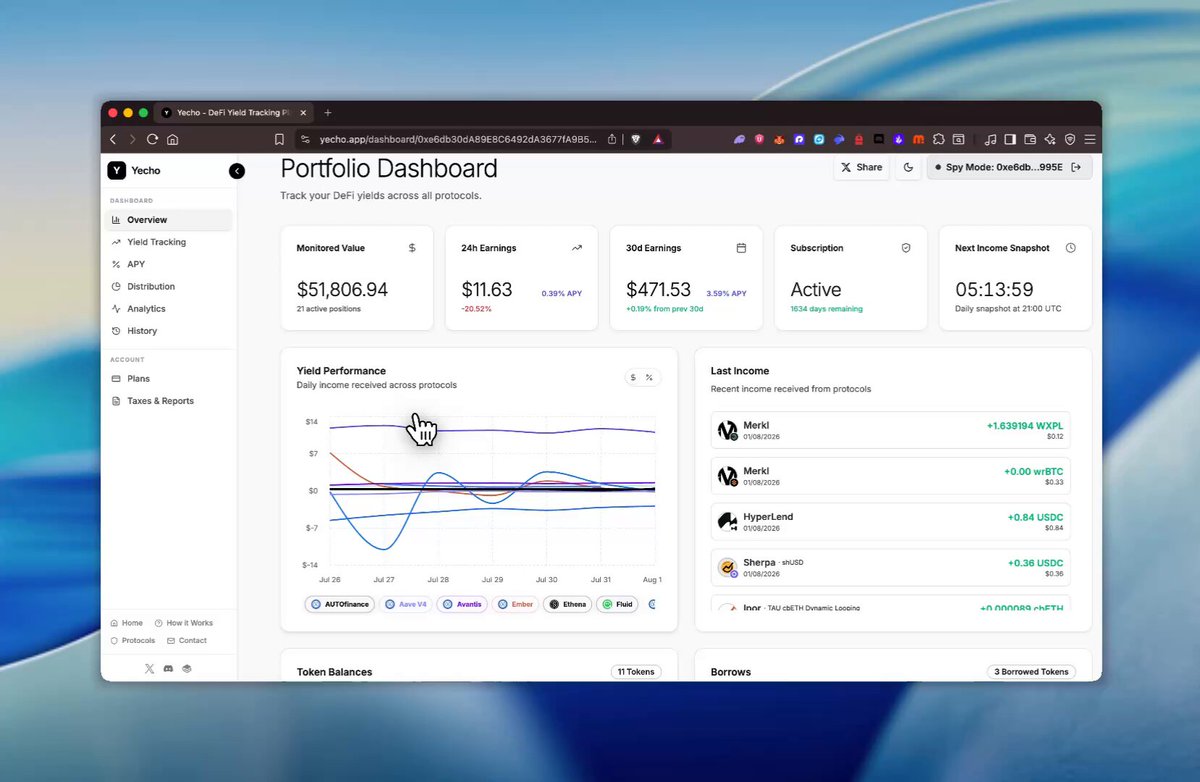Go to Yield Tracking in the sidebar
1200x782 pixels.
tap(169, 242)
